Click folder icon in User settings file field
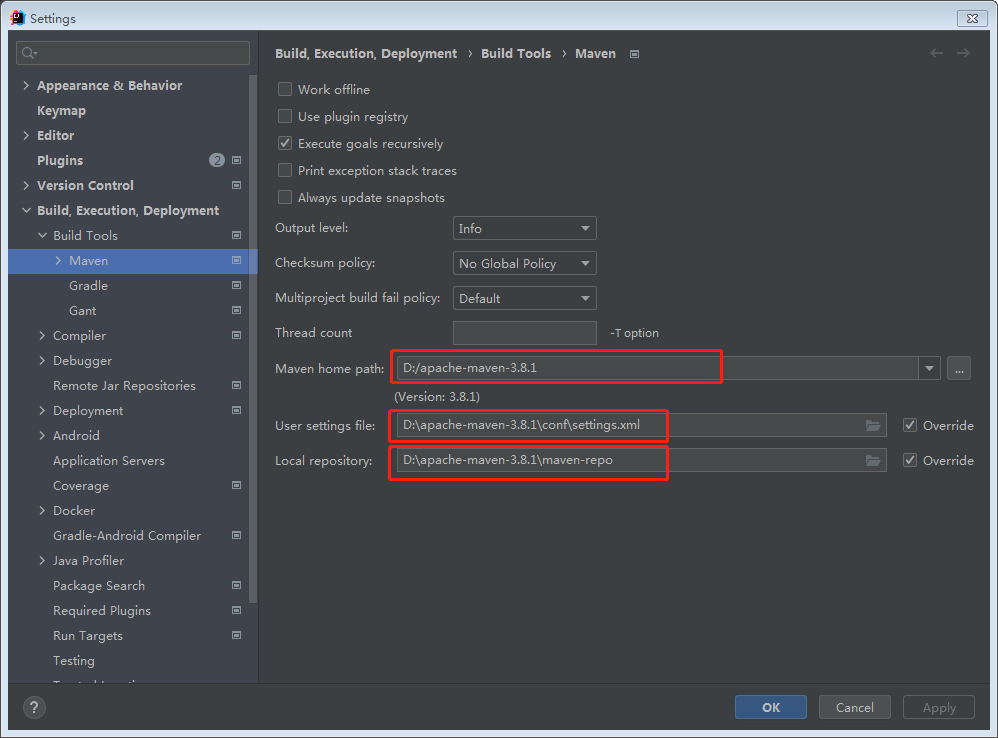The image size is (998, 738). (x=873, y=426)
